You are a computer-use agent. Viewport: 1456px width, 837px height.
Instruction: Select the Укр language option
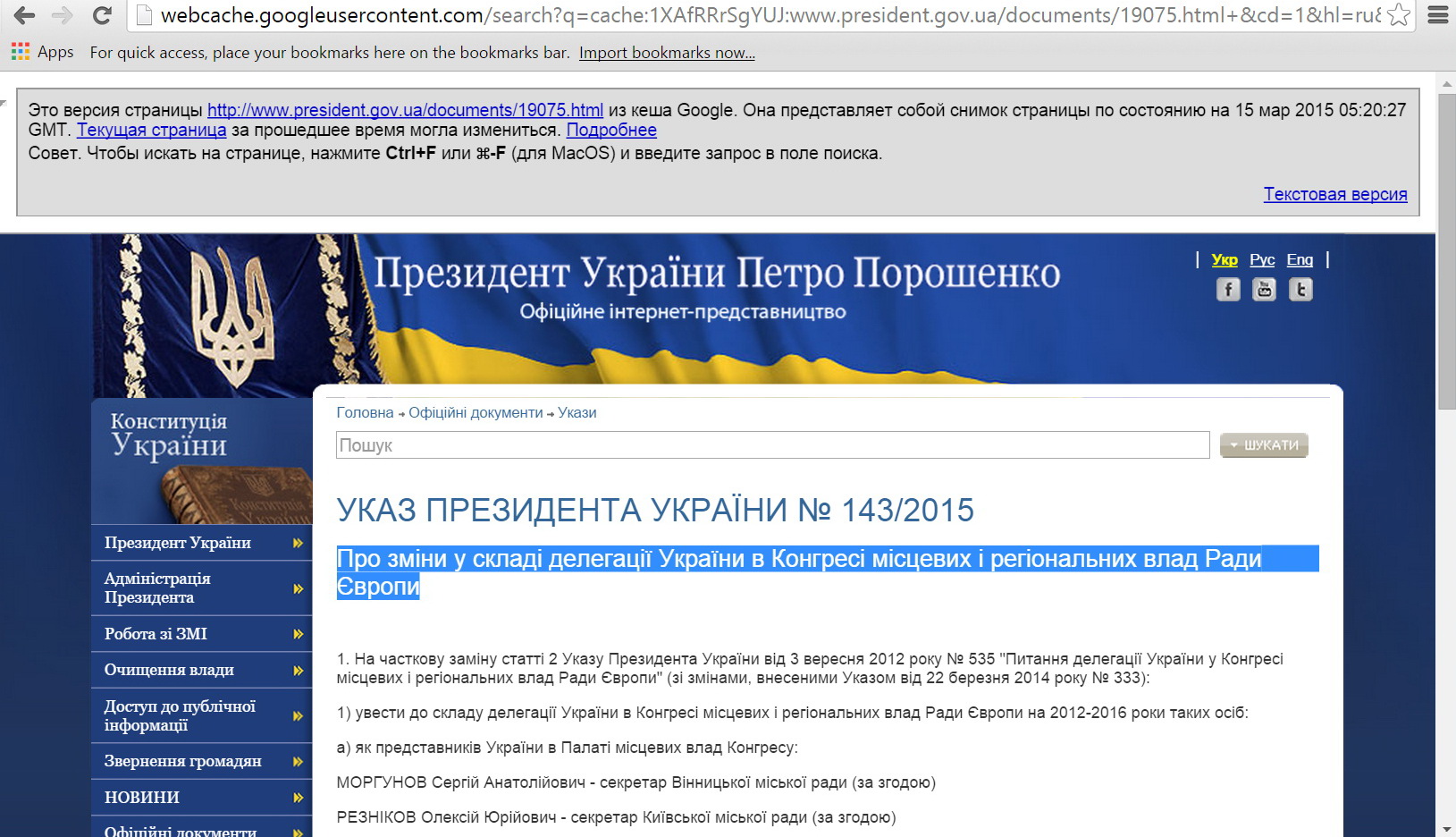click(1225, 259)
